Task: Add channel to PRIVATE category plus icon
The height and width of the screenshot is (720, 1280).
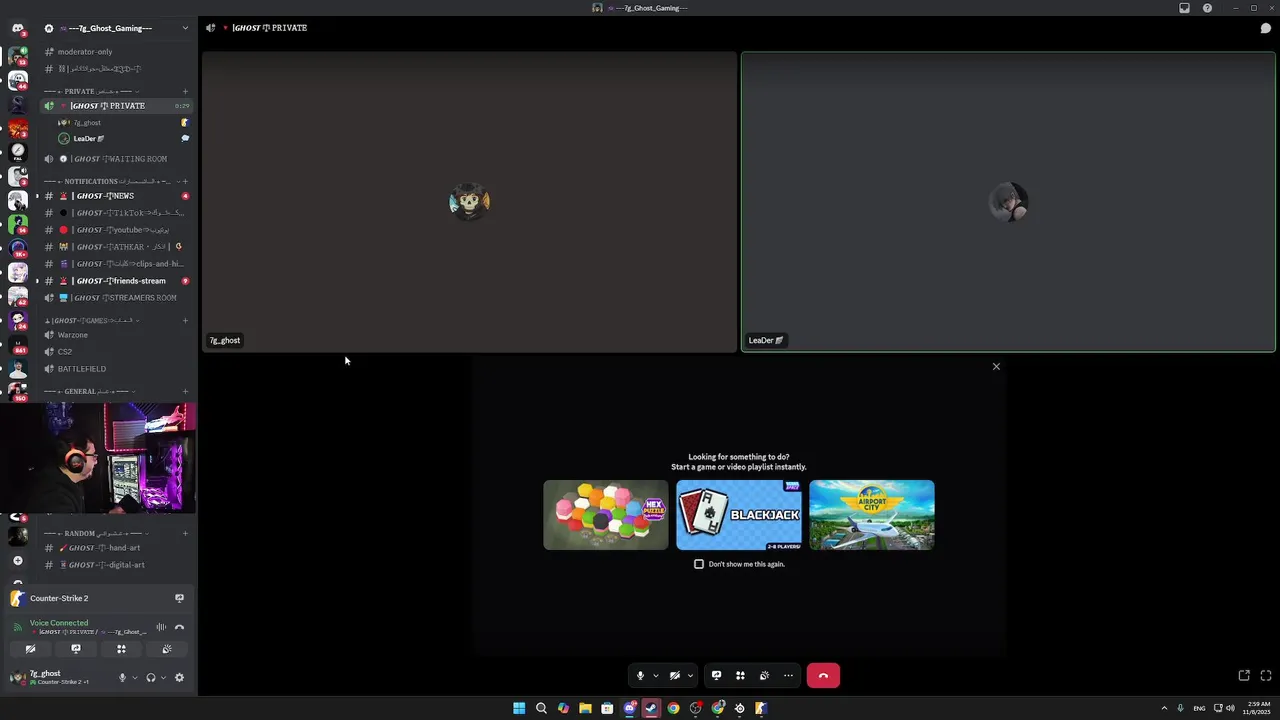Action: click(x=185, y=91)
